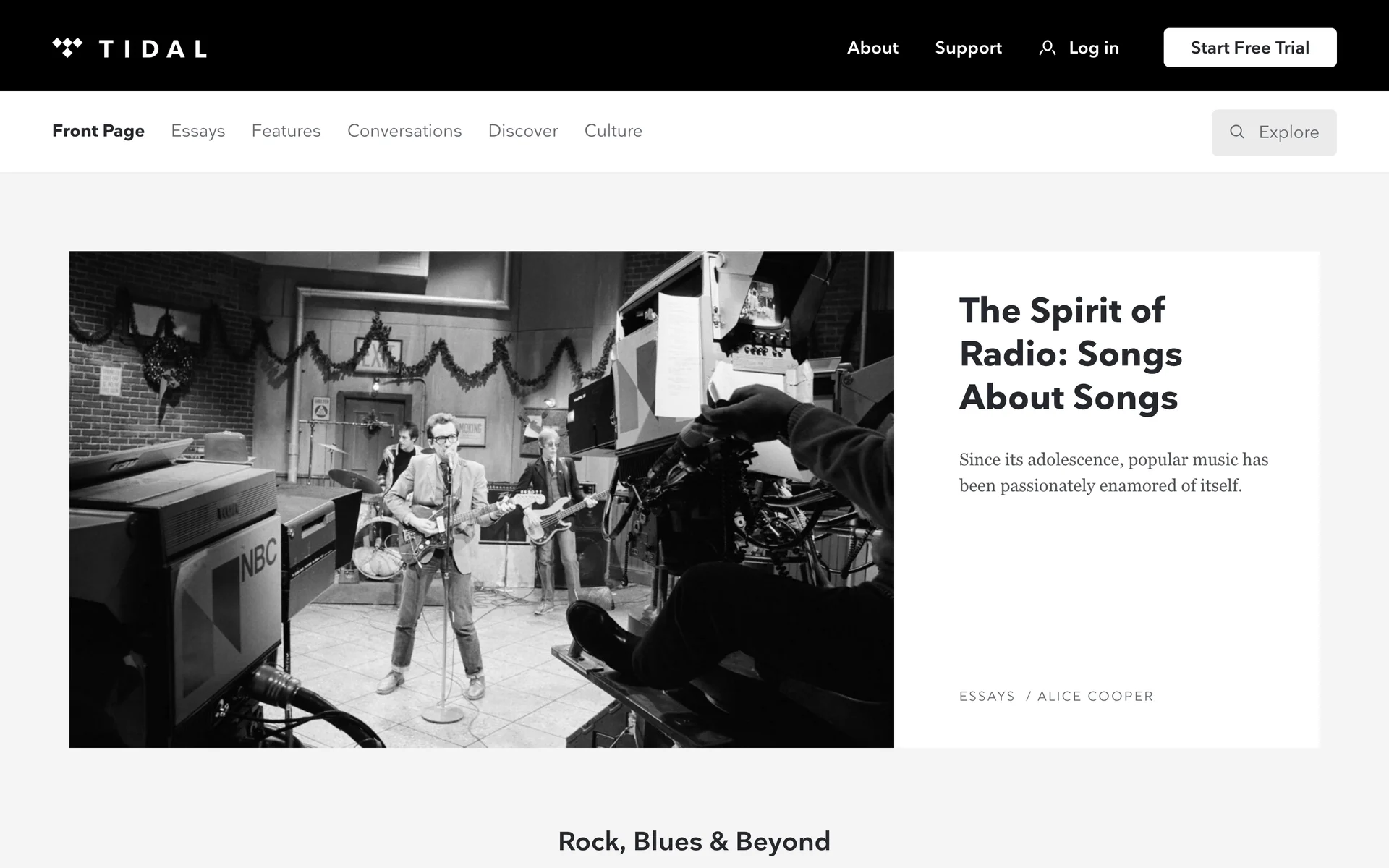Switch to the Features tab
Viewport: 1389px width, 868px height.
coord(286,131)
